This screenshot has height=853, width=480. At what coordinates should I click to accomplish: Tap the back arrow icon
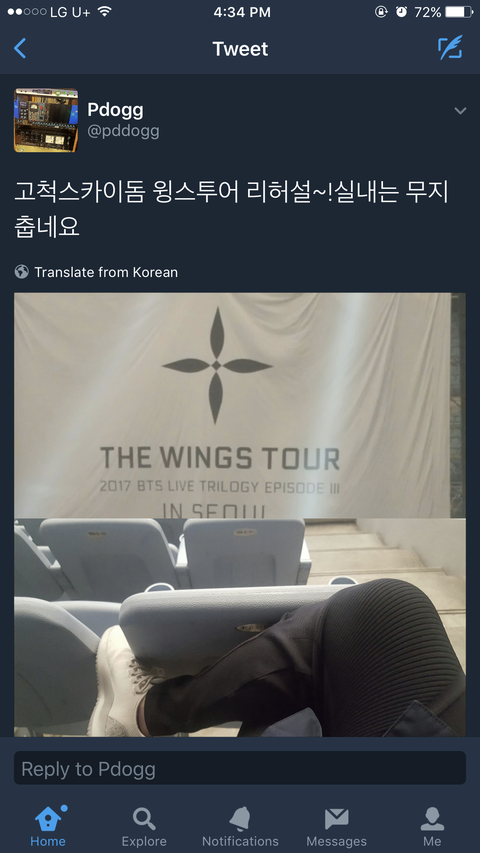pyautogui.click(x=20, y=48)
